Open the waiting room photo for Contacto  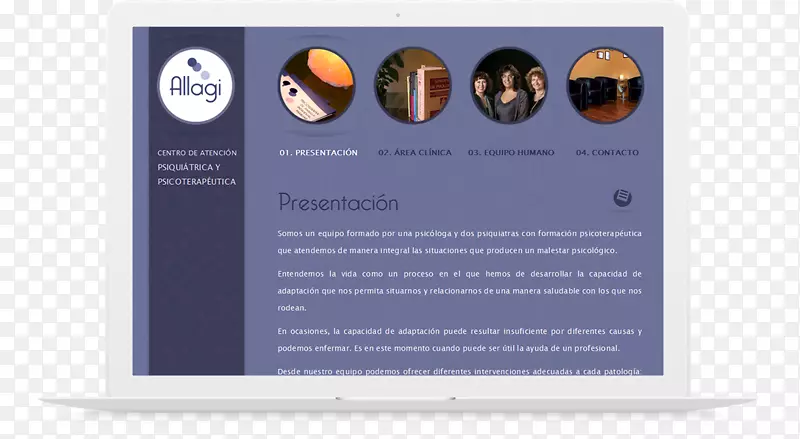[x=605, y=85]
